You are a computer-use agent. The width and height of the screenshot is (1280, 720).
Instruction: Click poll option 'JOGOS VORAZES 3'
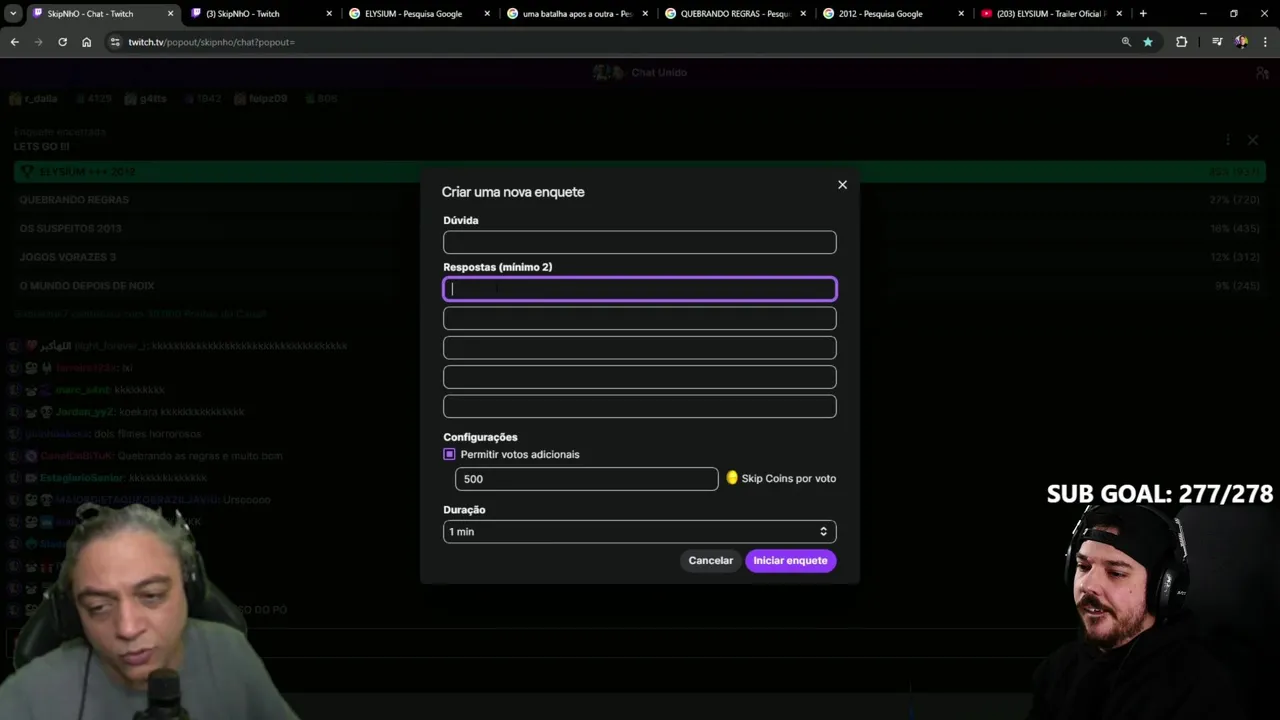click(x=640, y=257)
